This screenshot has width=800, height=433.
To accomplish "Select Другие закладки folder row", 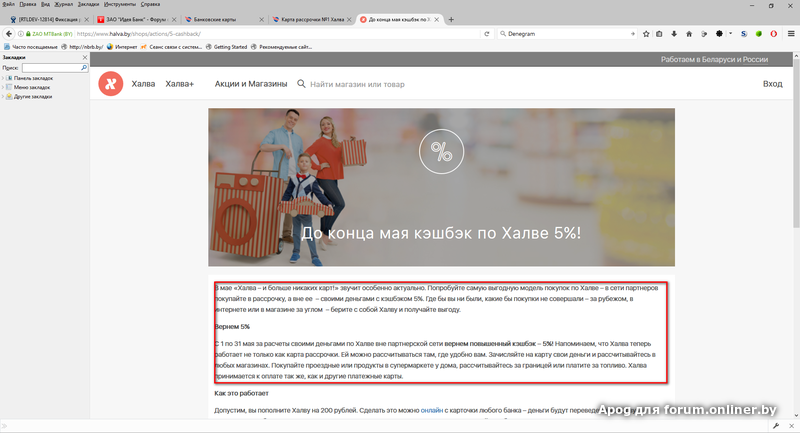I will point(29,96).
